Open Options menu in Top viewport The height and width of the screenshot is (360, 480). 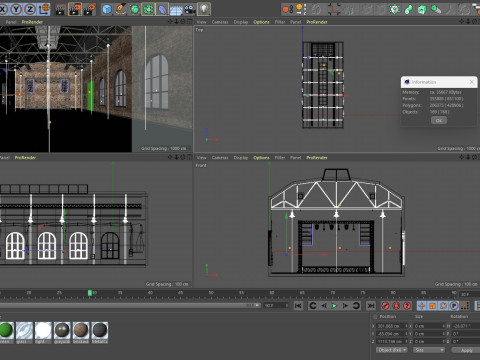point(261,22)
